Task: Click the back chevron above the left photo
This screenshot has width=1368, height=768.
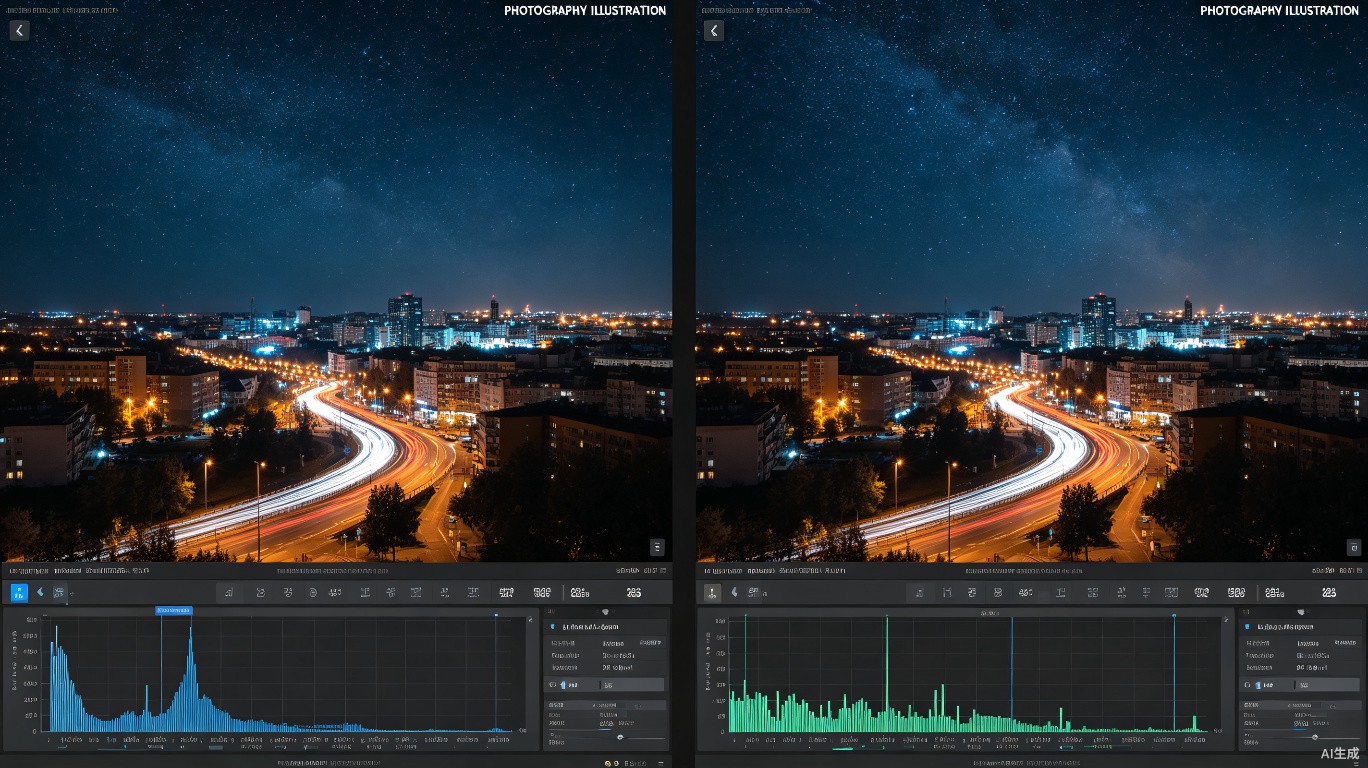Action: pyautogui.click(x=19, y=30)
